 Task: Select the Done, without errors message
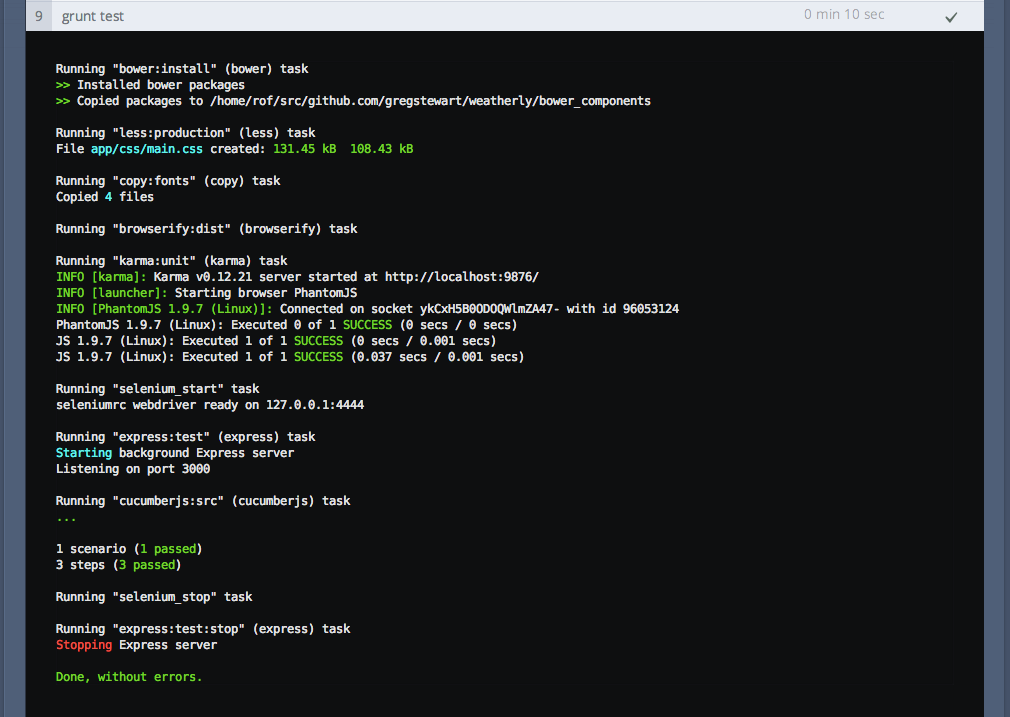pyautogui.click(x=130, y=676)
